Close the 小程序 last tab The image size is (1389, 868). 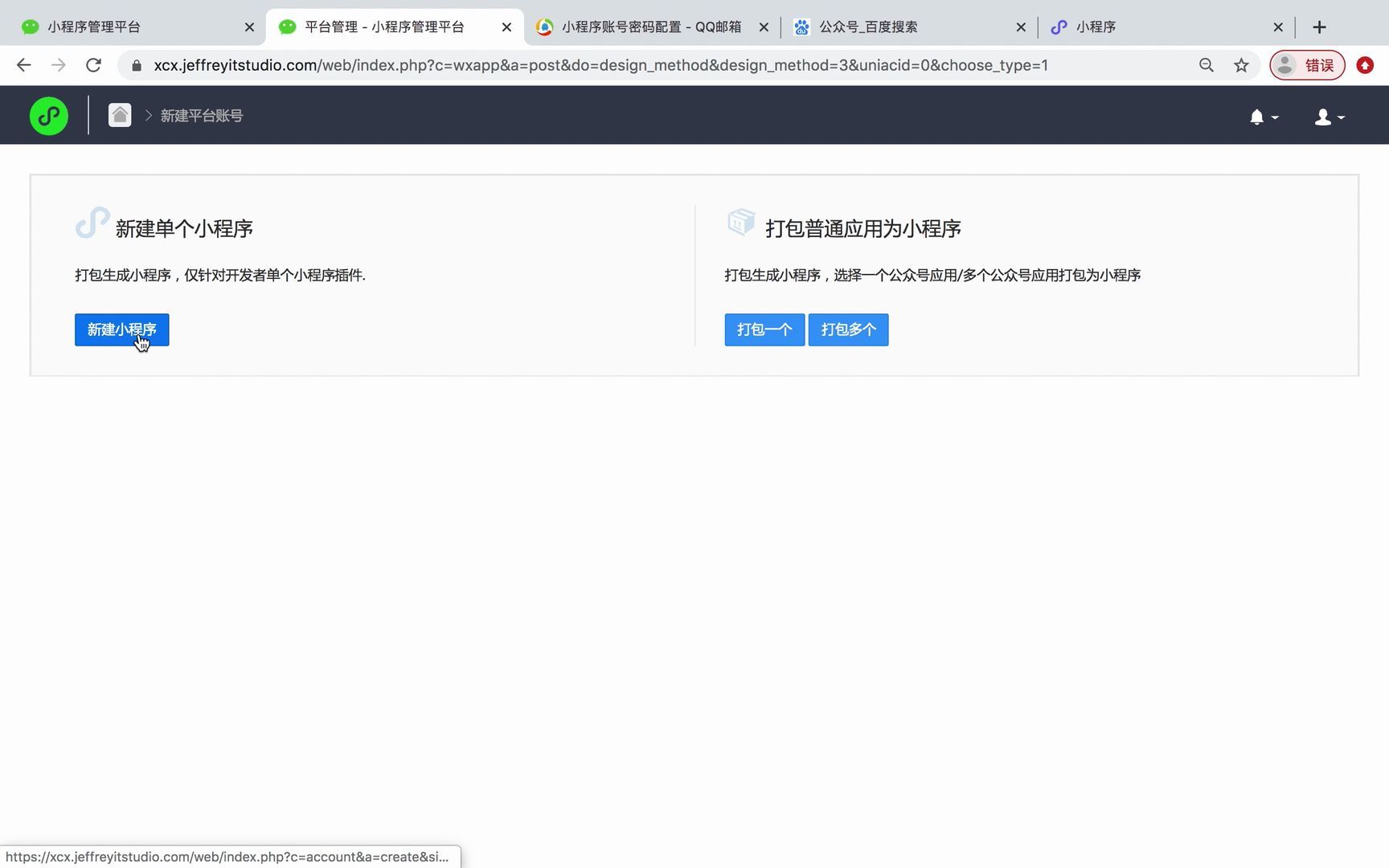click(1278, 27)
